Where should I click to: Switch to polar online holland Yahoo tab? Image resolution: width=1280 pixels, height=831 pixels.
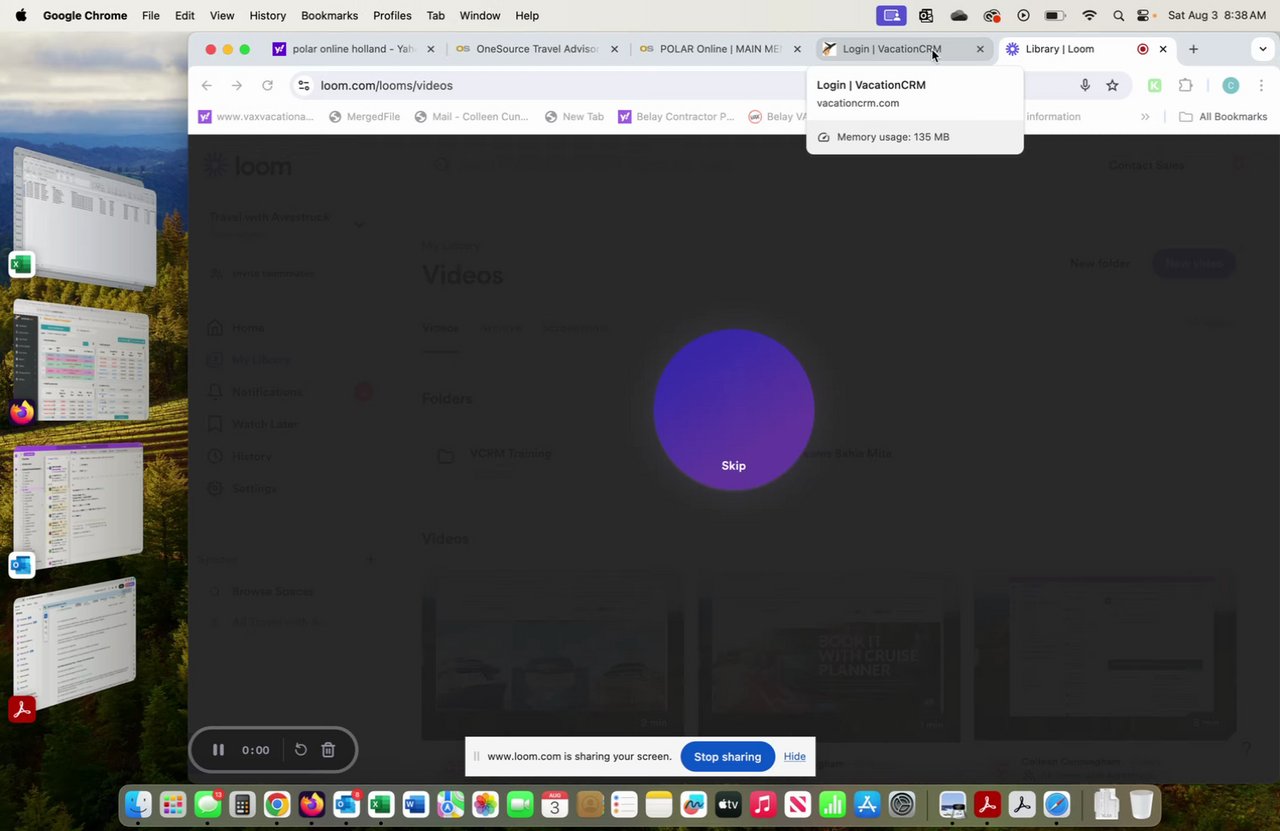[353, 49]
